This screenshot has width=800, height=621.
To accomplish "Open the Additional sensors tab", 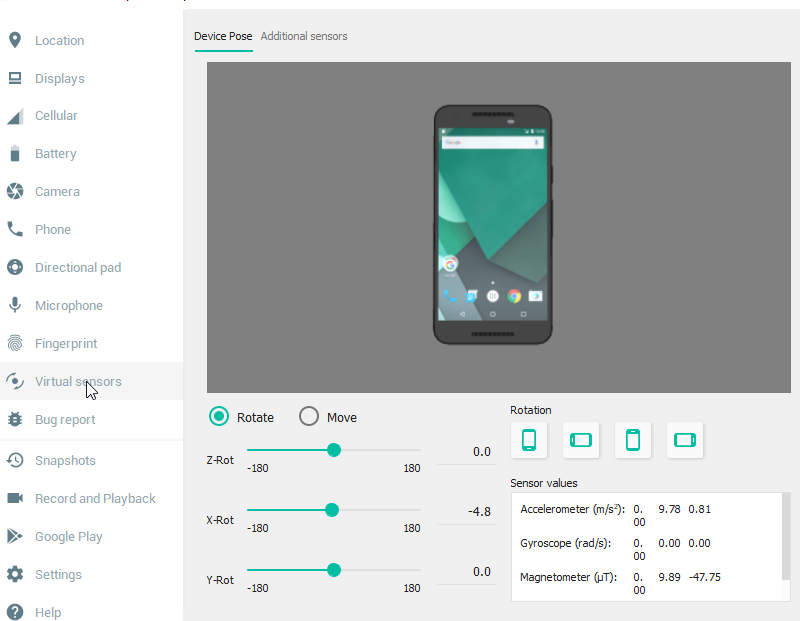I will pos(304,36).
